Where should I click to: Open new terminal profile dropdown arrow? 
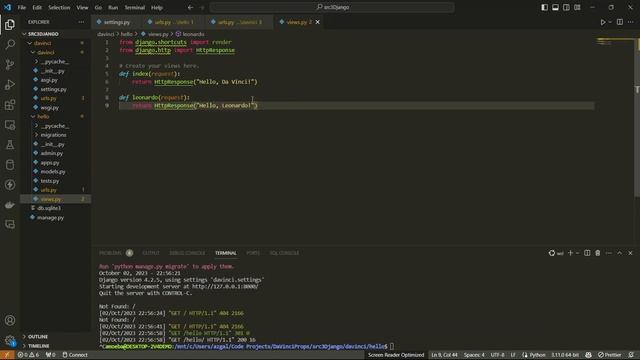[x=577, y=253]
